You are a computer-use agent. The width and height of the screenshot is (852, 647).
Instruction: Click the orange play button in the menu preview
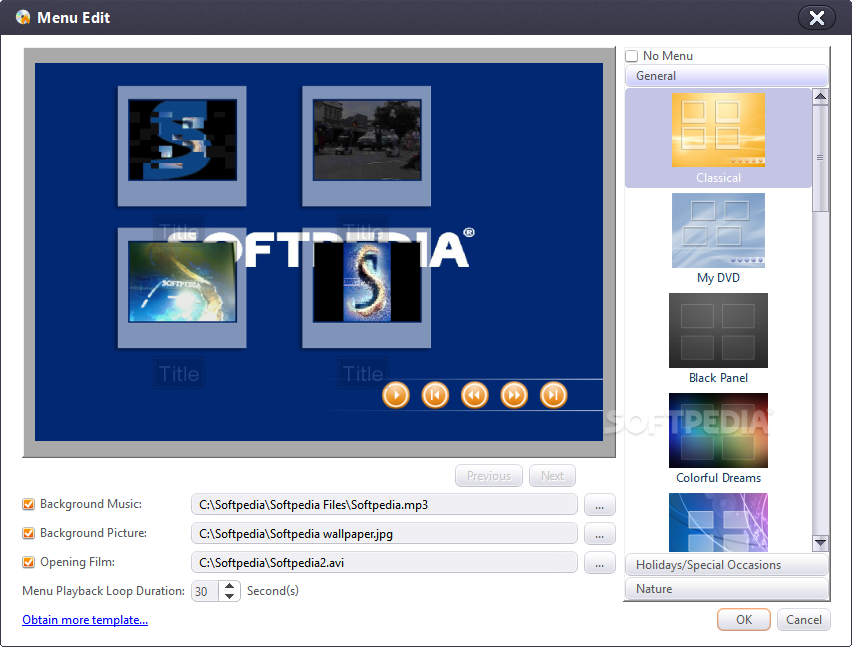396,395
